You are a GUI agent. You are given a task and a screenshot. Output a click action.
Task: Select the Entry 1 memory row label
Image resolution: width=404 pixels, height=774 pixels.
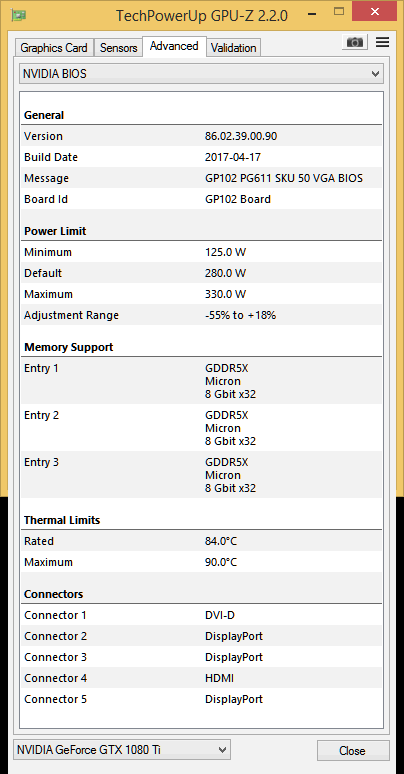(41, 368)
